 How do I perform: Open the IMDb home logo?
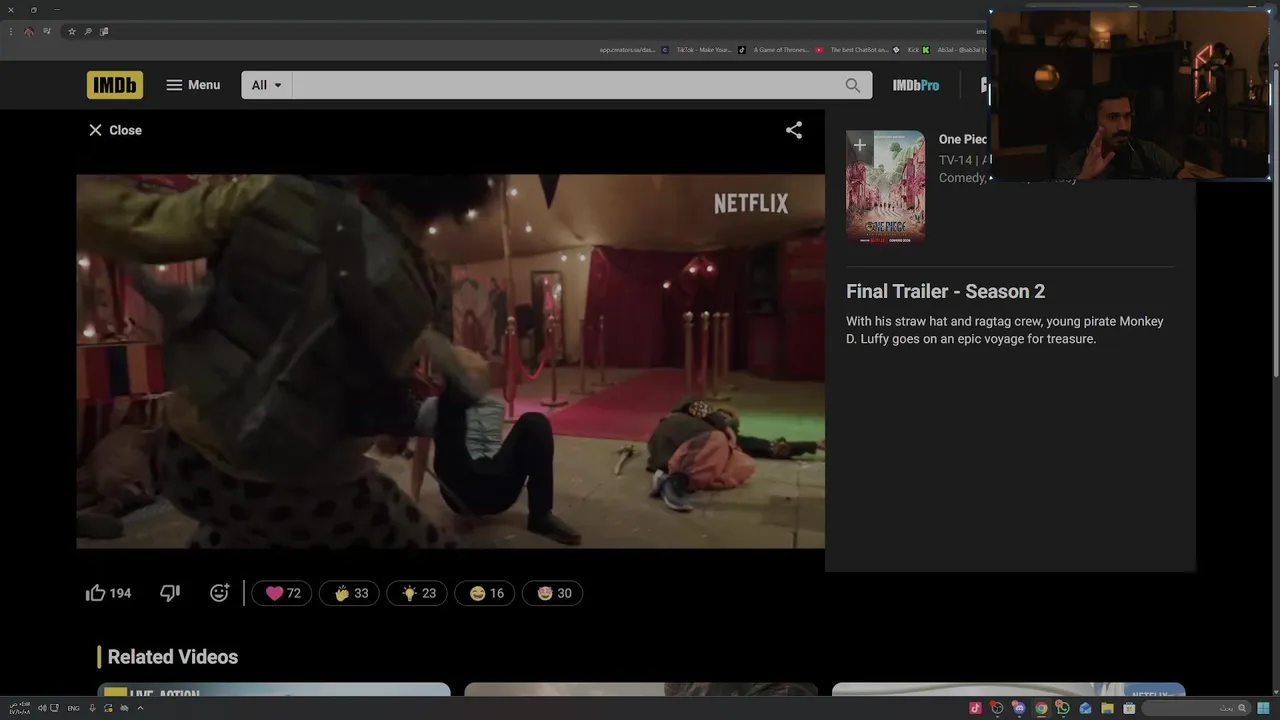(115, 85)
